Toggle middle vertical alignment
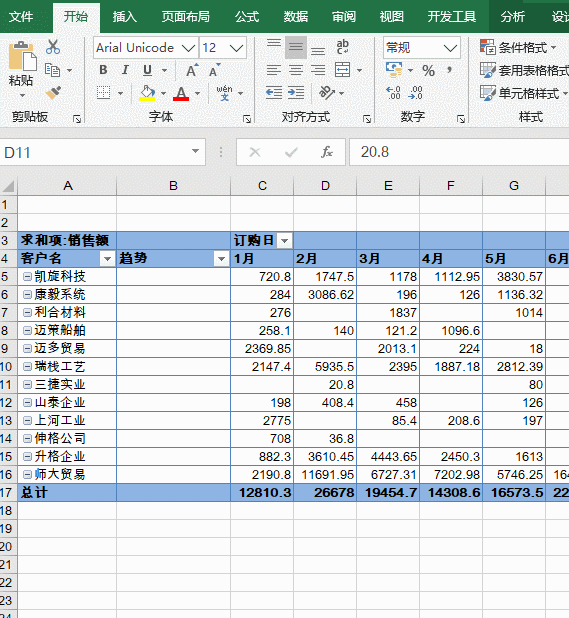The height and width of the screenshot is (618, 569). click(x=296, y=47)
